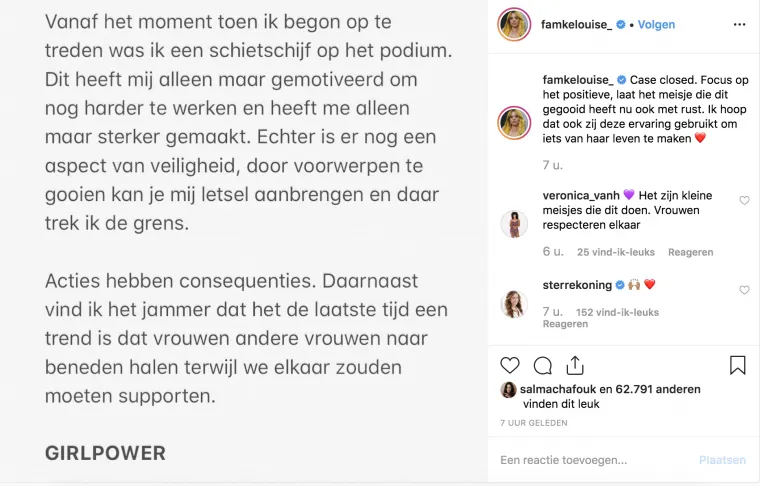760x486 pixels.
Task: Follow the account via Volgen
Action: [656, 25]
